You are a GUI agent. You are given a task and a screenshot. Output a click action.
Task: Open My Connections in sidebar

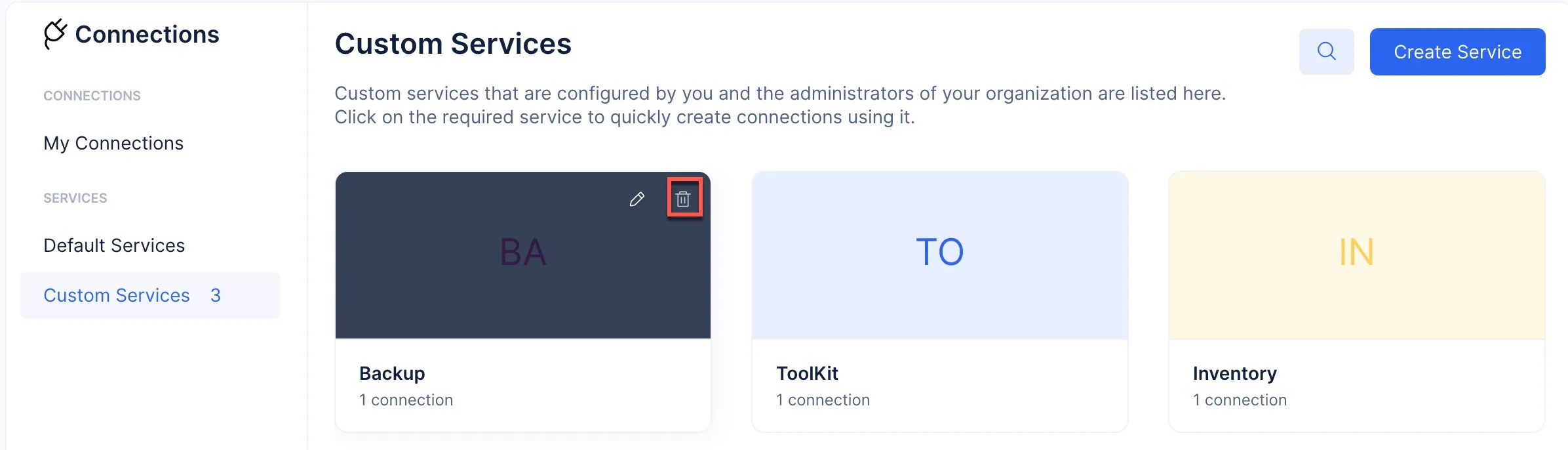(x=113, y=143)
